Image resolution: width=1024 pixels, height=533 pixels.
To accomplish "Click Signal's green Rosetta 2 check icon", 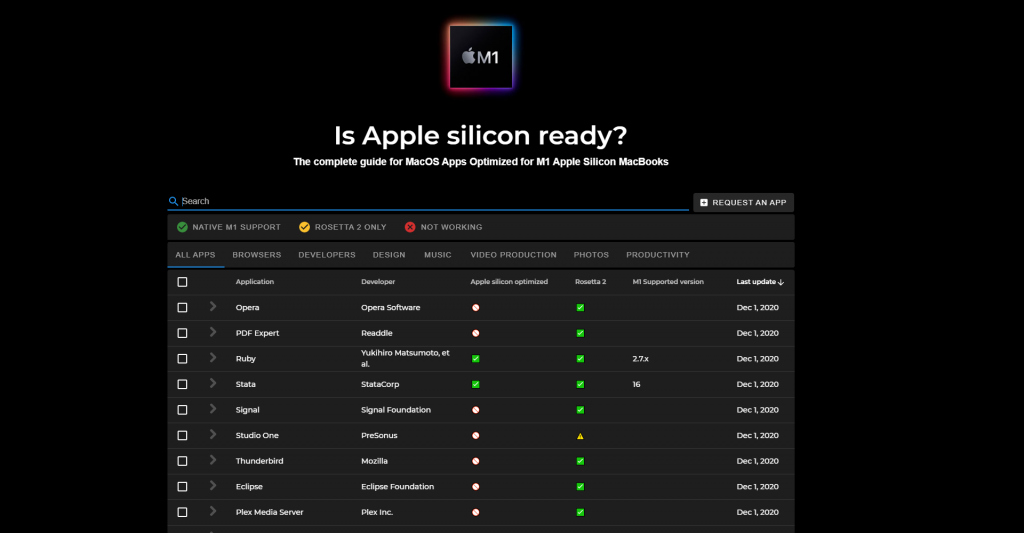I will pos(580,410).
